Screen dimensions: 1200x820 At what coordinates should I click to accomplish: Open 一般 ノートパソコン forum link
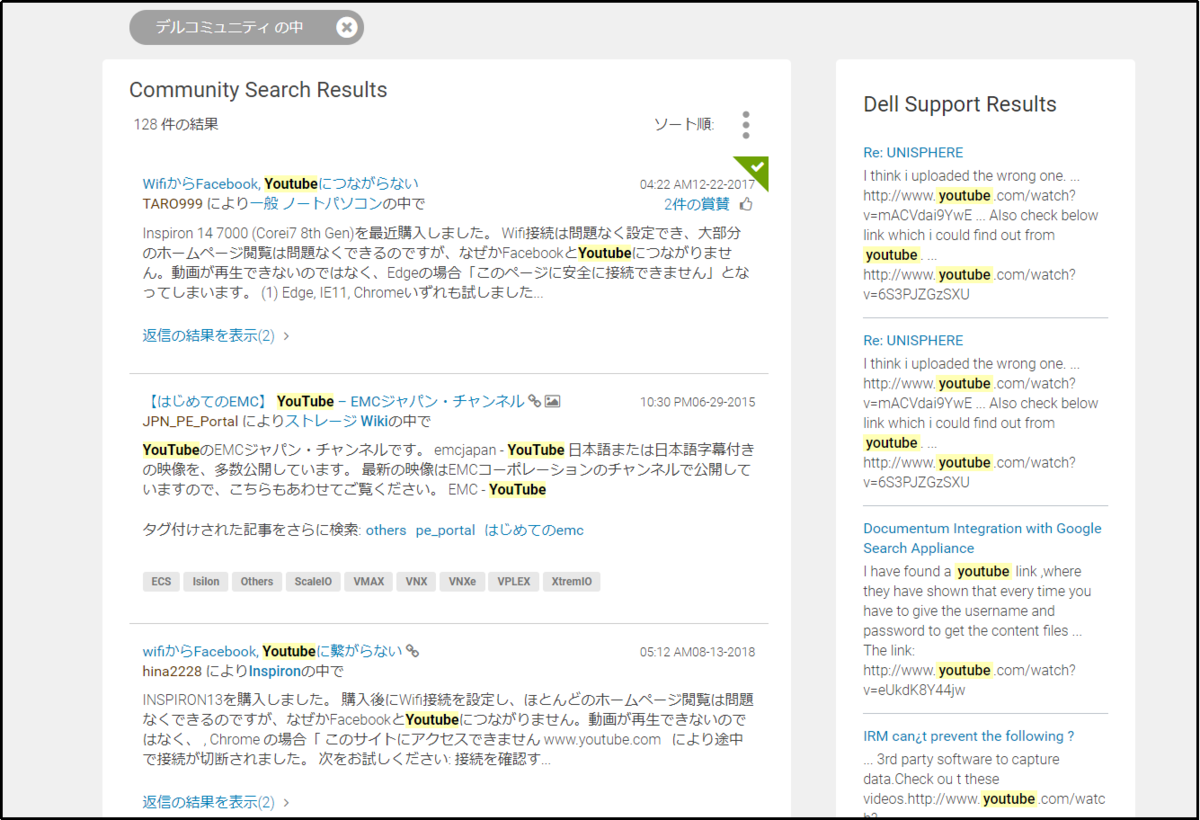(x=315, y=204)
